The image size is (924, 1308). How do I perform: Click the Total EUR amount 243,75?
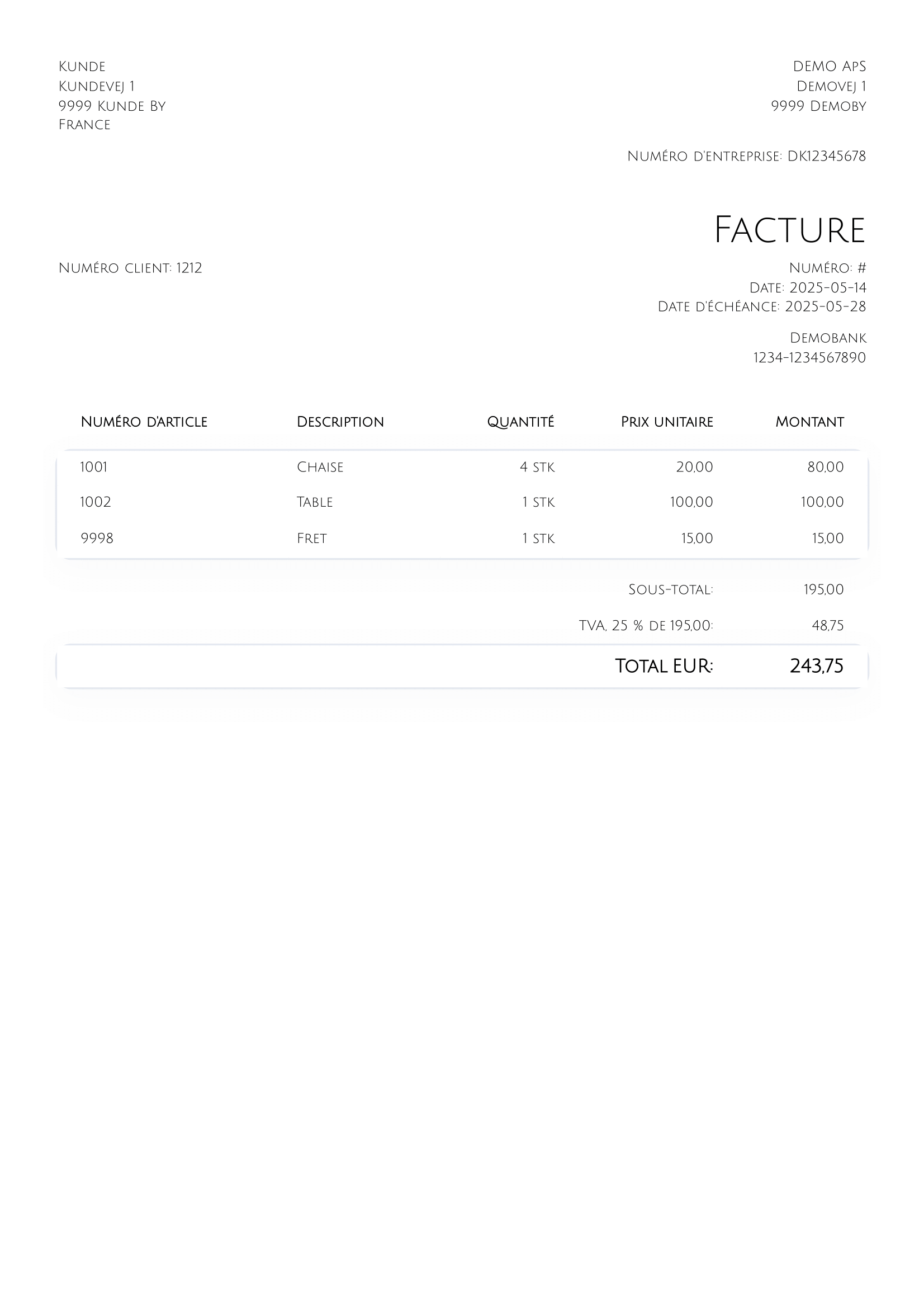point(817,666)
